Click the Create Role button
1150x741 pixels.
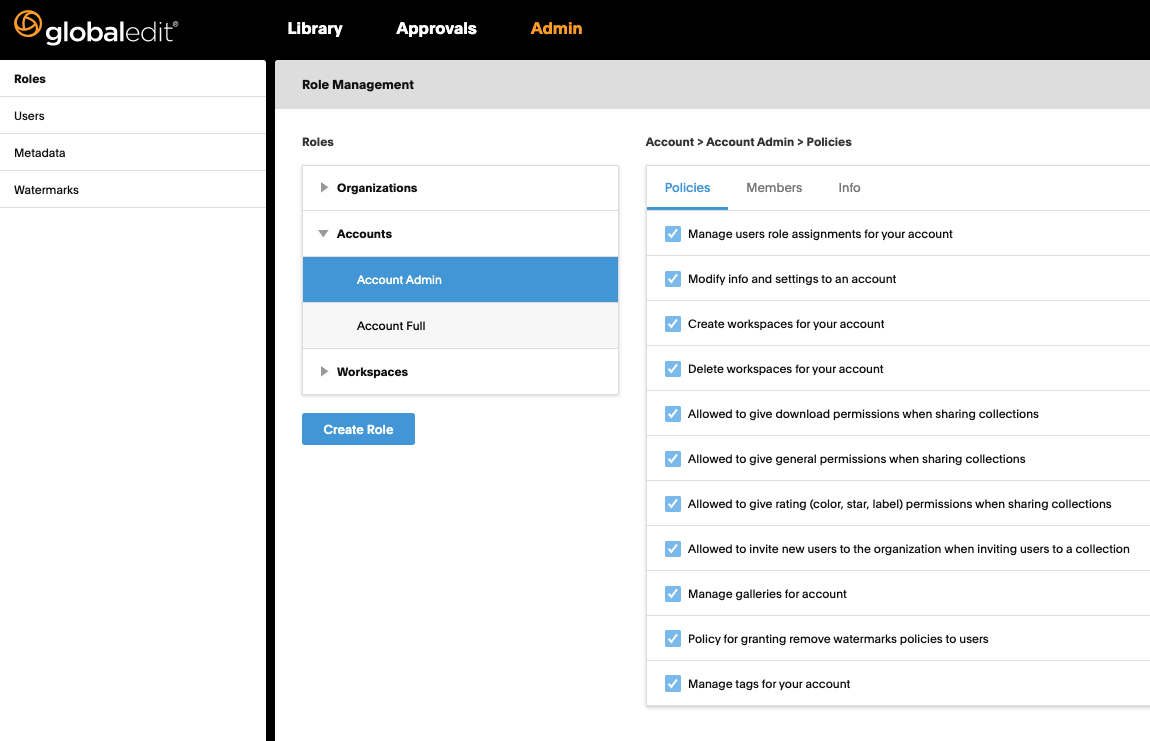(359, 429)
